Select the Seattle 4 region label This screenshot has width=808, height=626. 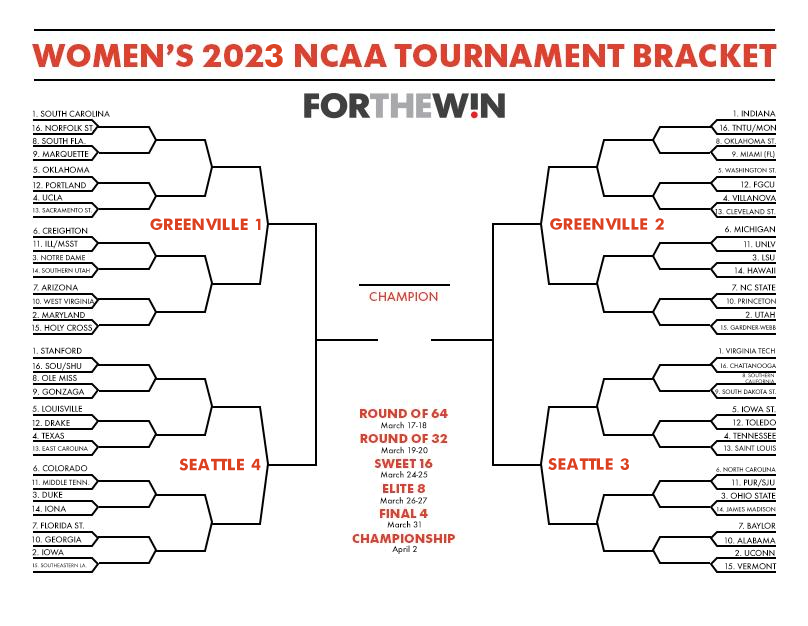(x=220, y=465)
